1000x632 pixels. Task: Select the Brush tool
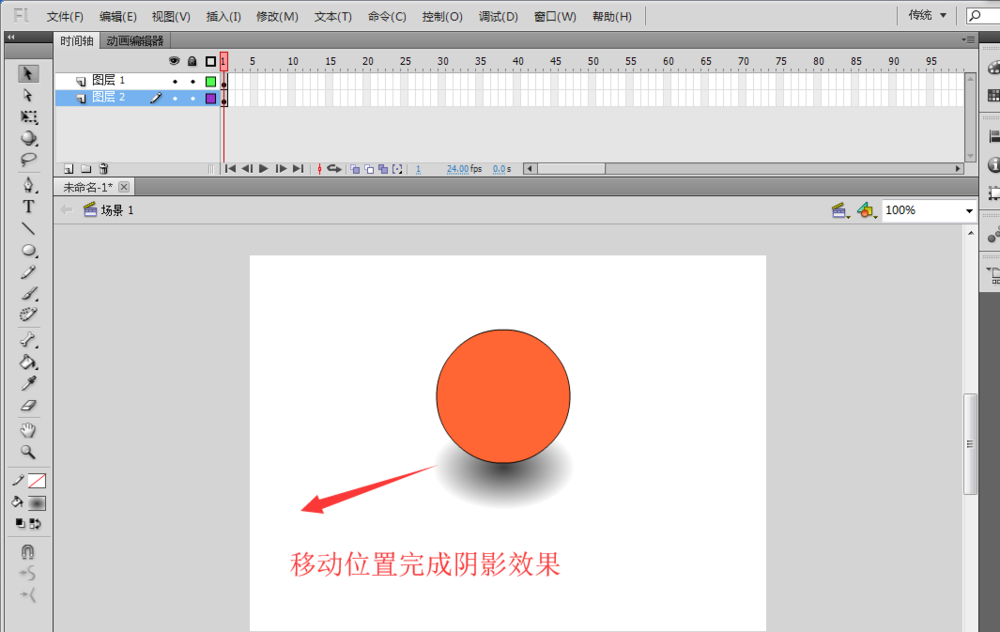28,293
